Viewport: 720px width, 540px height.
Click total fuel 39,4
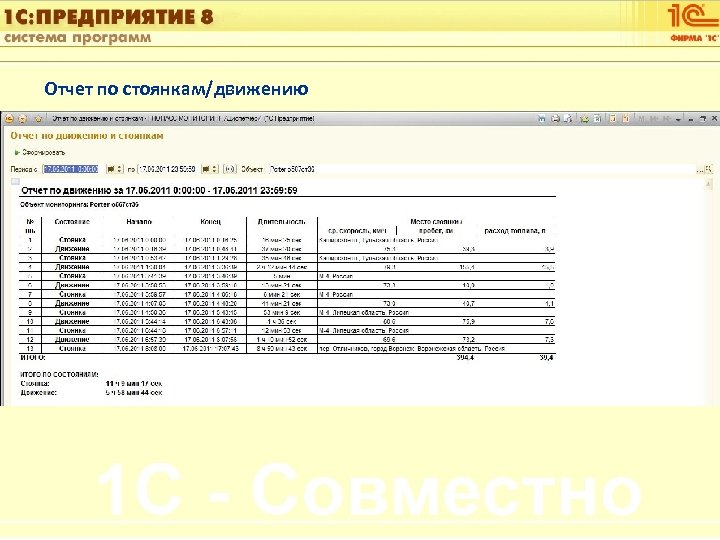546,357
